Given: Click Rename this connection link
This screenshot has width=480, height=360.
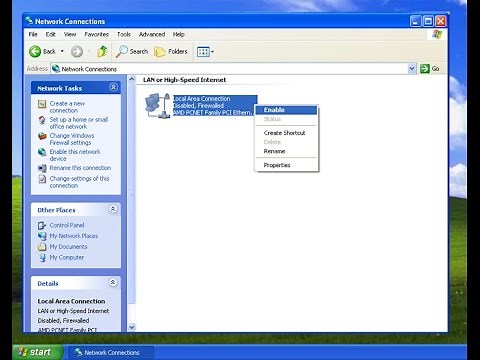Looking at the screenshot, I should (80, 168).
